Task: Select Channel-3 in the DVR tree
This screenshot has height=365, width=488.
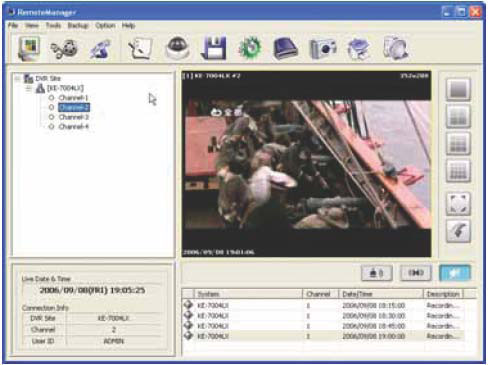Action: (74, 117)
